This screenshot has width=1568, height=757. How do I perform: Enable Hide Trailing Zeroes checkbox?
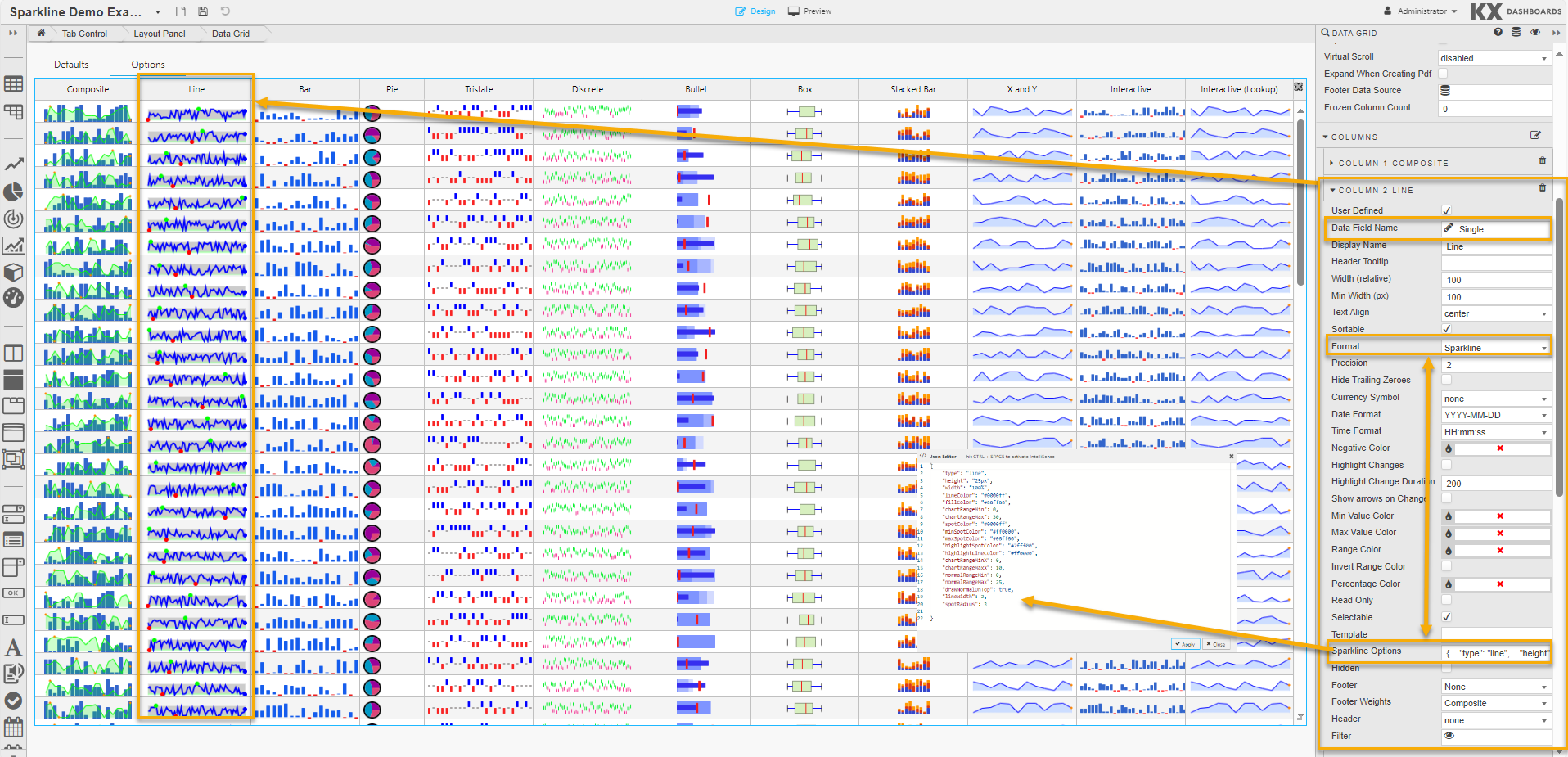tap(1447, 380)
